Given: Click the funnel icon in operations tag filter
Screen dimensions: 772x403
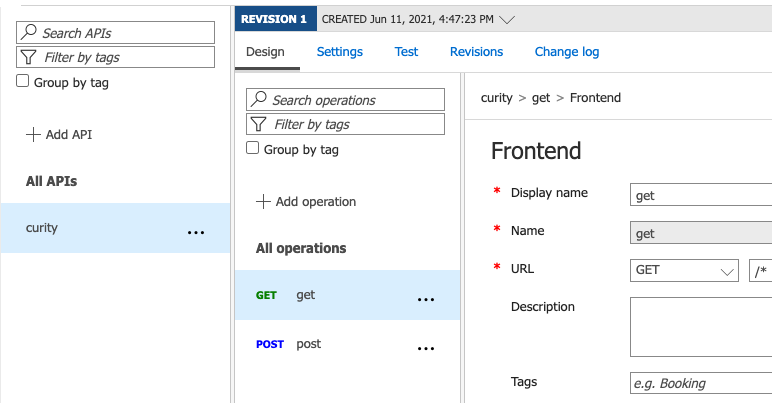Looking at the screenshot, I should [258, 124].
